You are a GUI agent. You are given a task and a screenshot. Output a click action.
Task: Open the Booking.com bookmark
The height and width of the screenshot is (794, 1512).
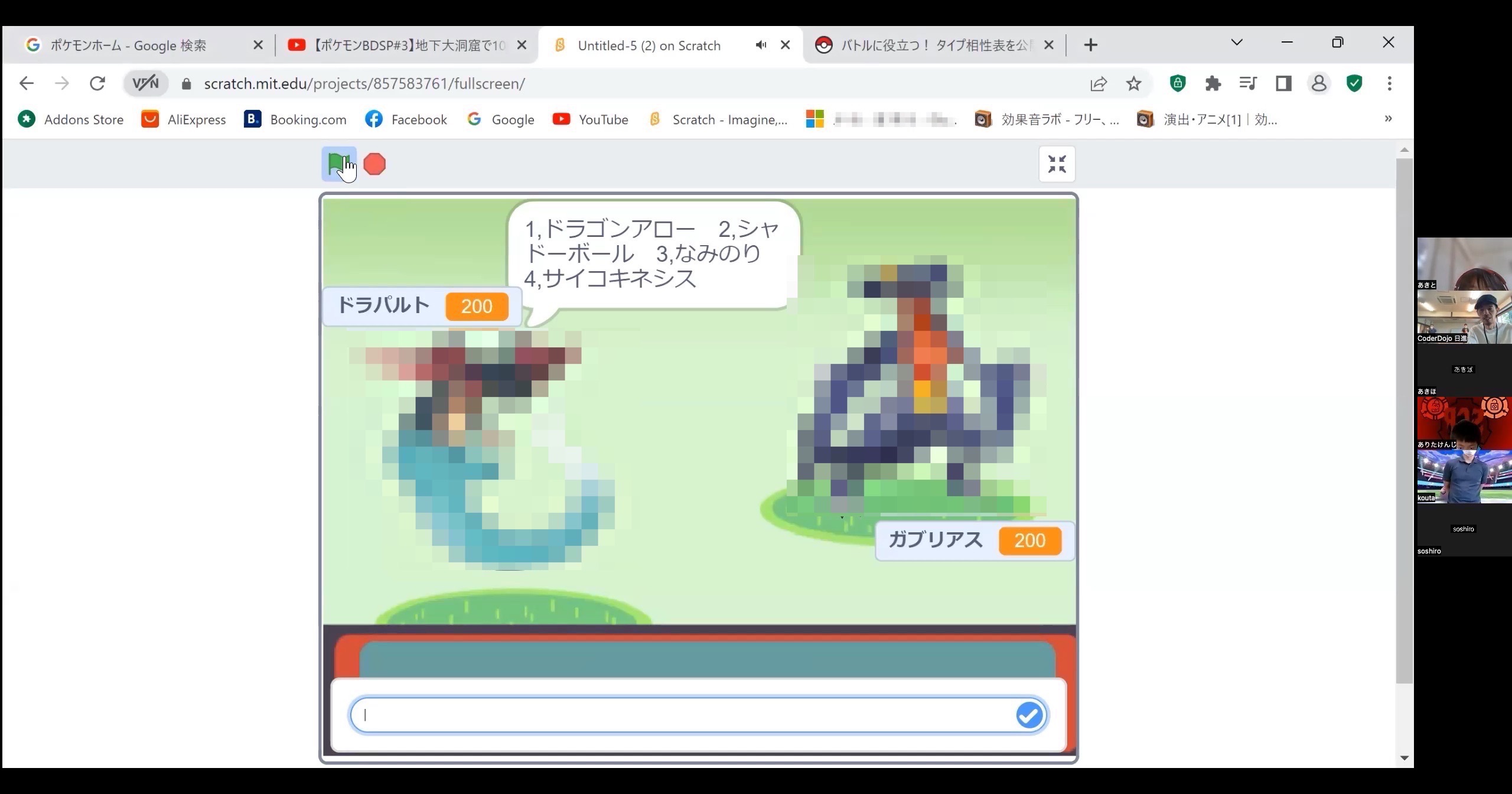[295, 119]
